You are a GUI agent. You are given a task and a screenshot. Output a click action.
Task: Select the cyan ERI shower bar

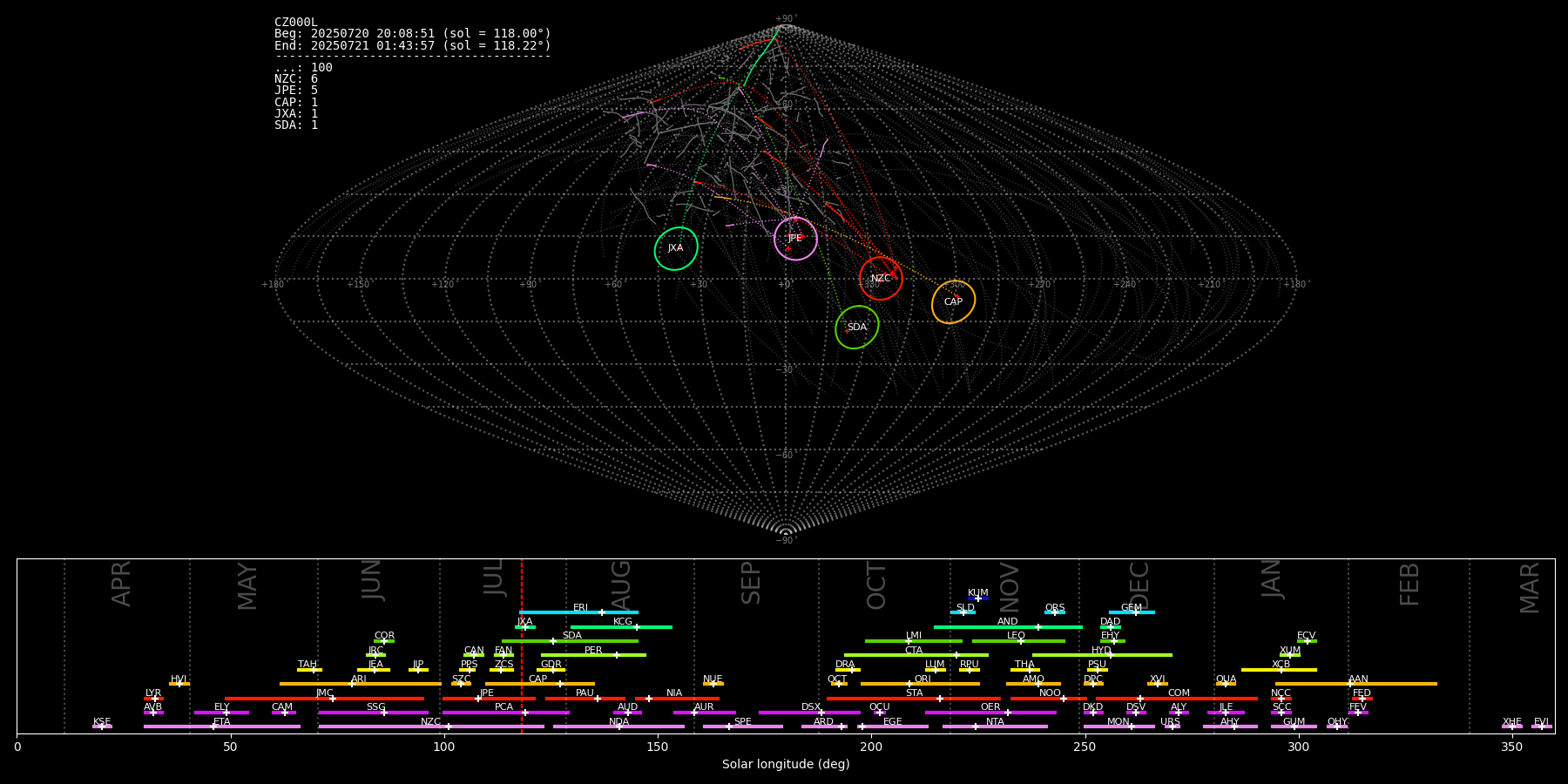(578, 612)
